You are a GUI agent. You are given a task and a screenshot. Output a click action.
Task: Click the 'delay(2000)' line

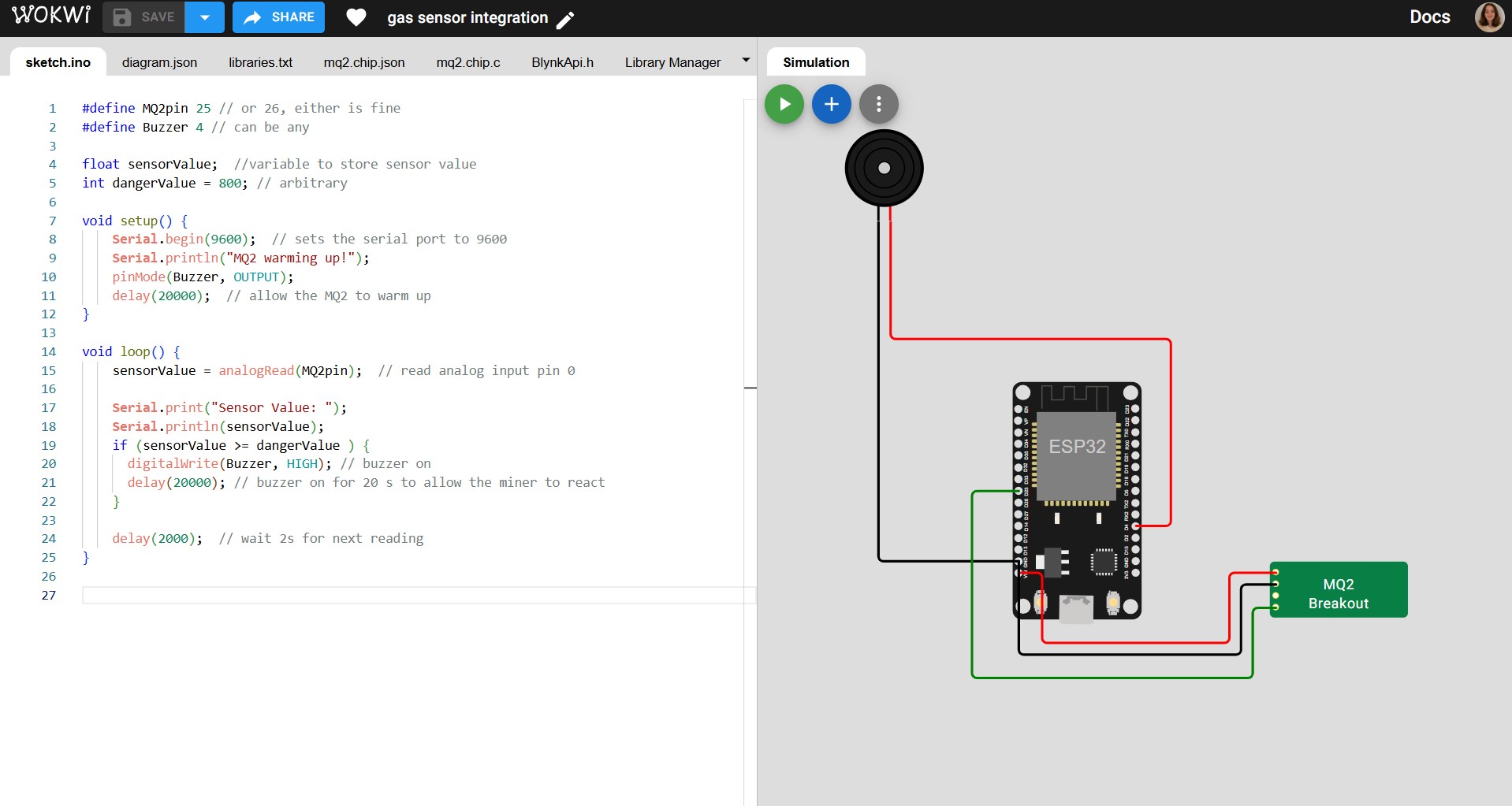[x=267, y=538]
